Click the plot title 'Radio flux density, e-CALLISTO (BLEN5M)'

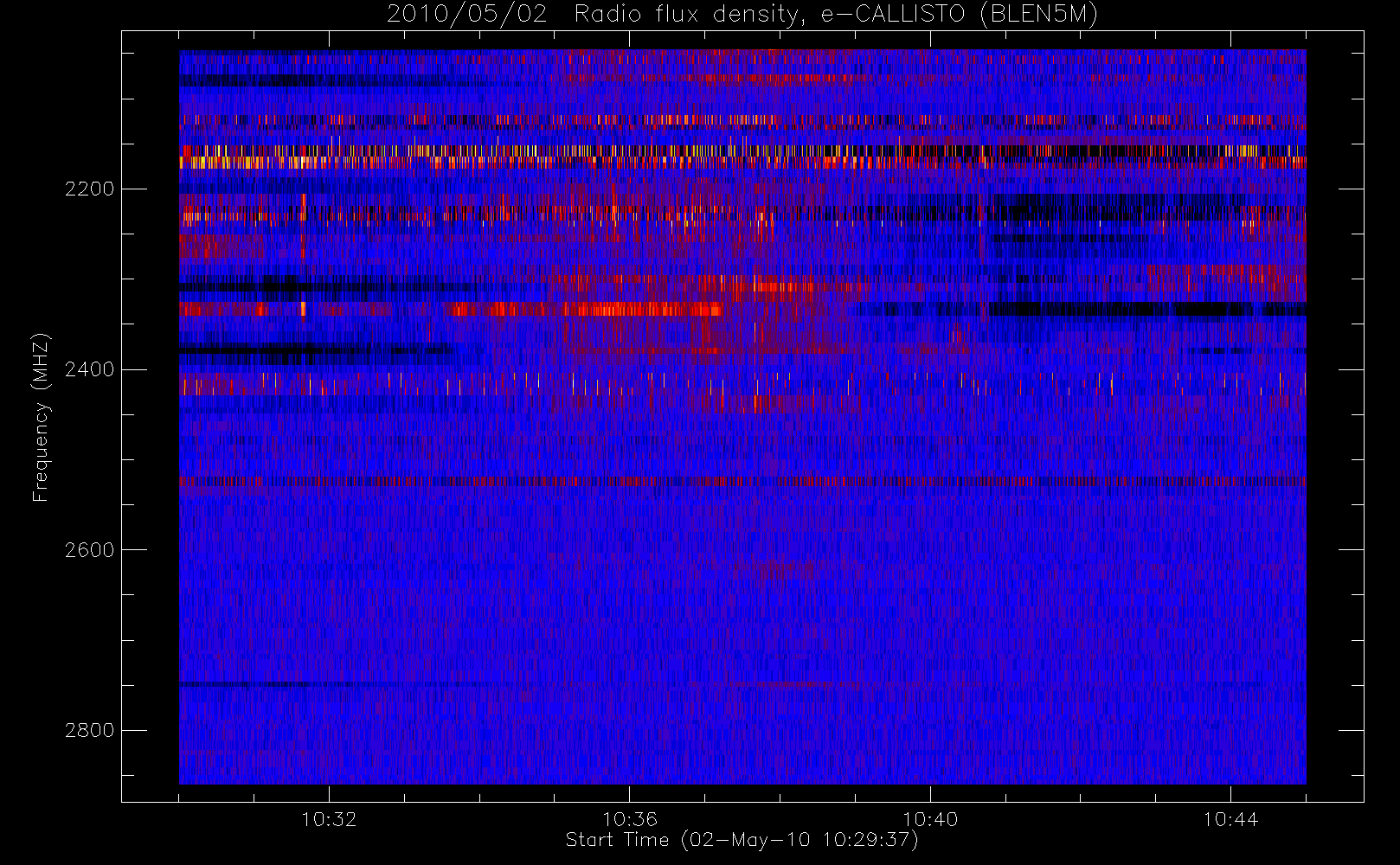836,15
